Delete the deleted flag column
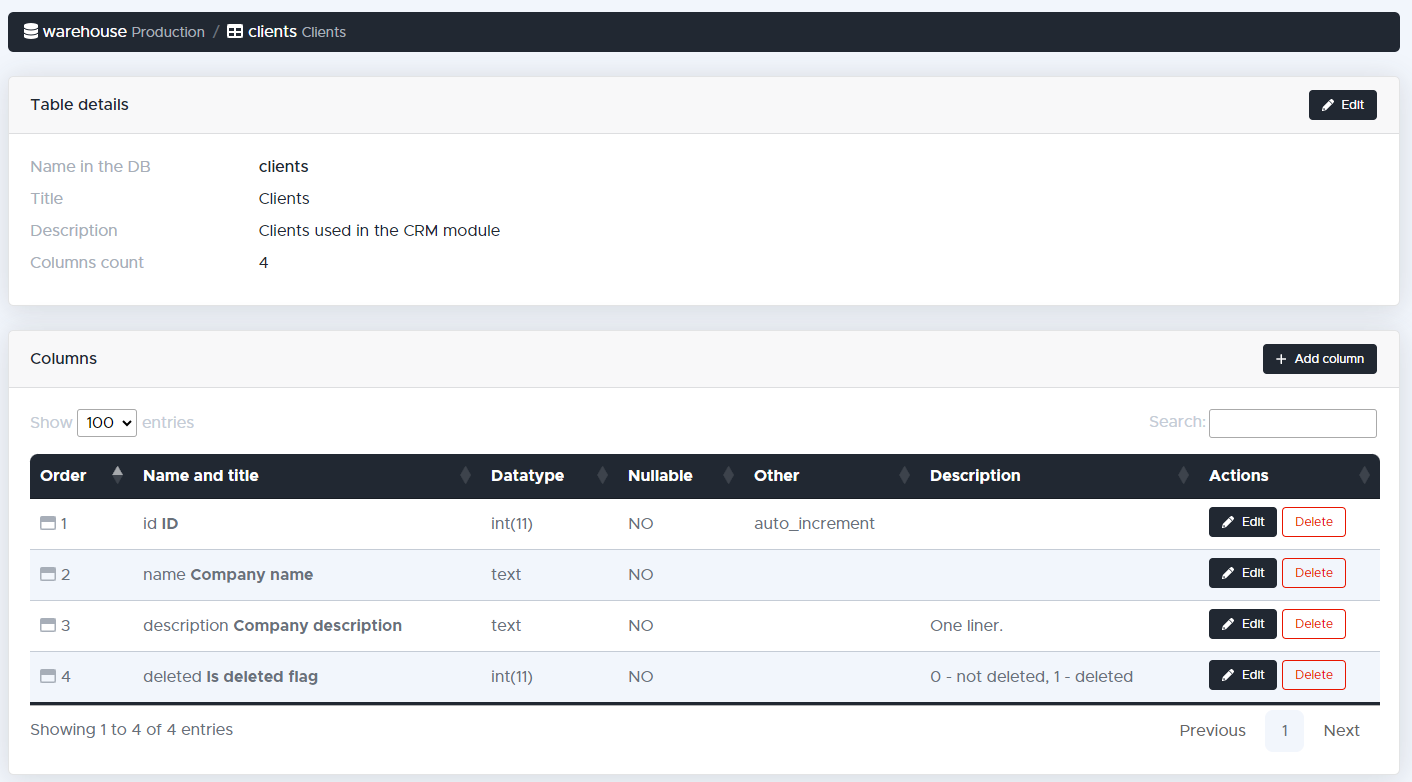 pos(1313,675)
